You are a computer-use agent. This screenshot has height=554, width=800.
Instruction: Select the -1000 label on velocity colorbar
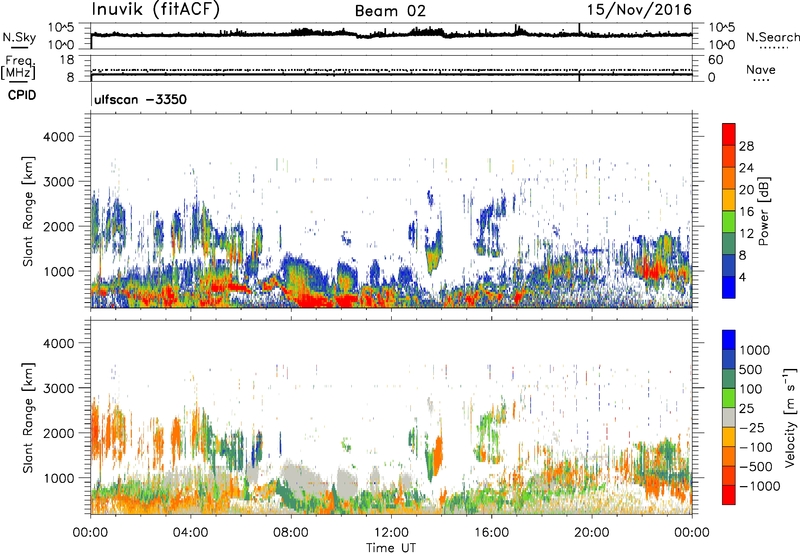click(759, 486)
